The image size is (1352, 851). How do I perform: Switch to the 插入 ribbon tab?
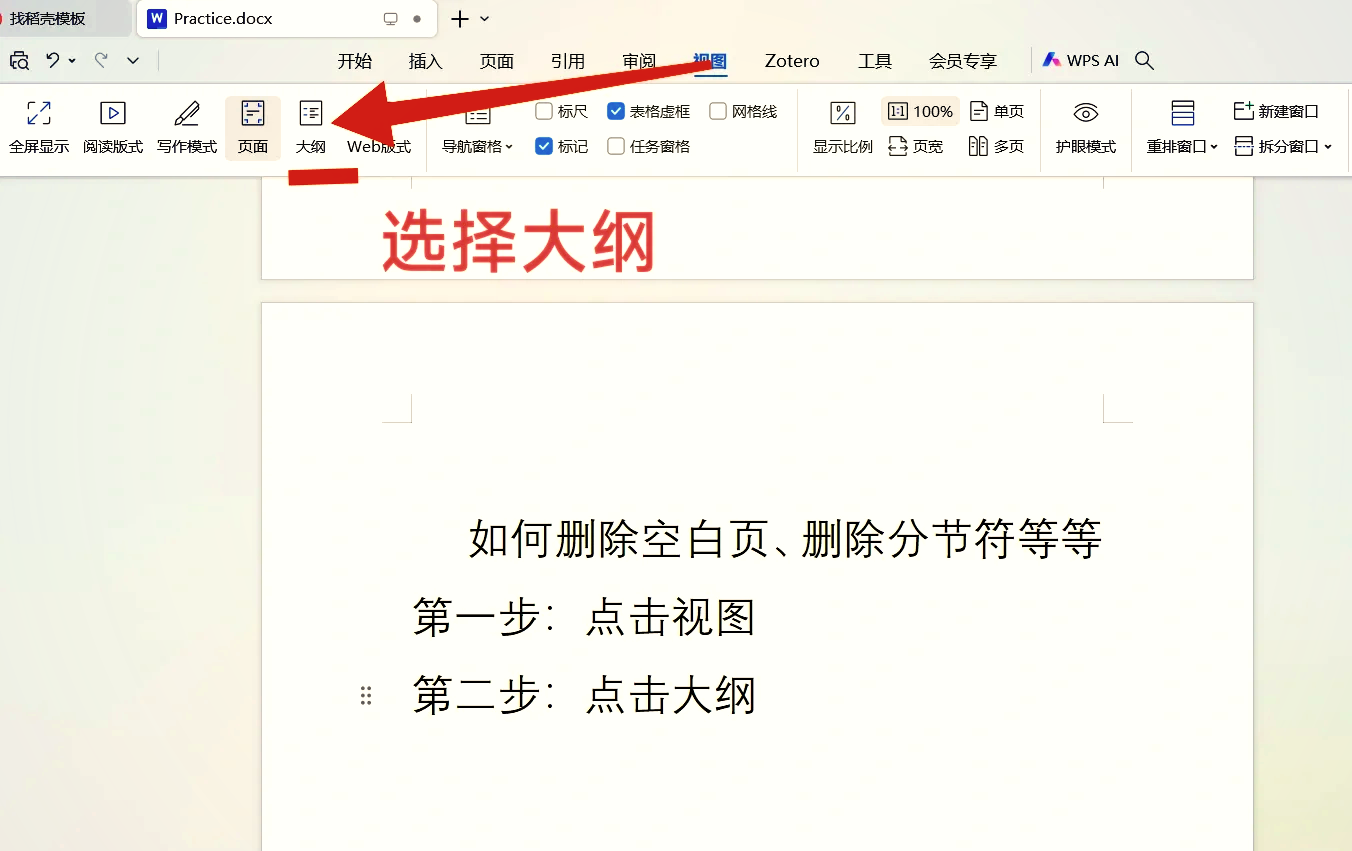pyautogui.click(x=425, y=60)
